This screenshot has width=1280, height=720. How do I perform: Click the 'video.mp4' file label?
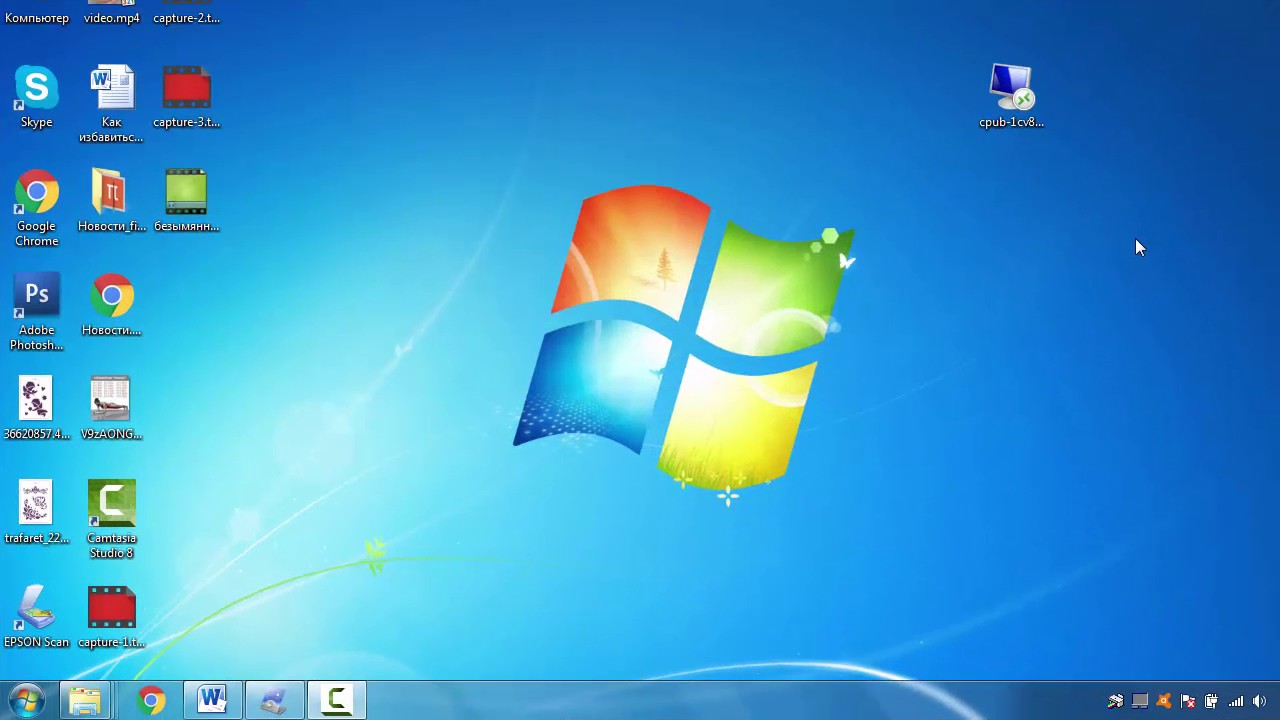point(111,18)
